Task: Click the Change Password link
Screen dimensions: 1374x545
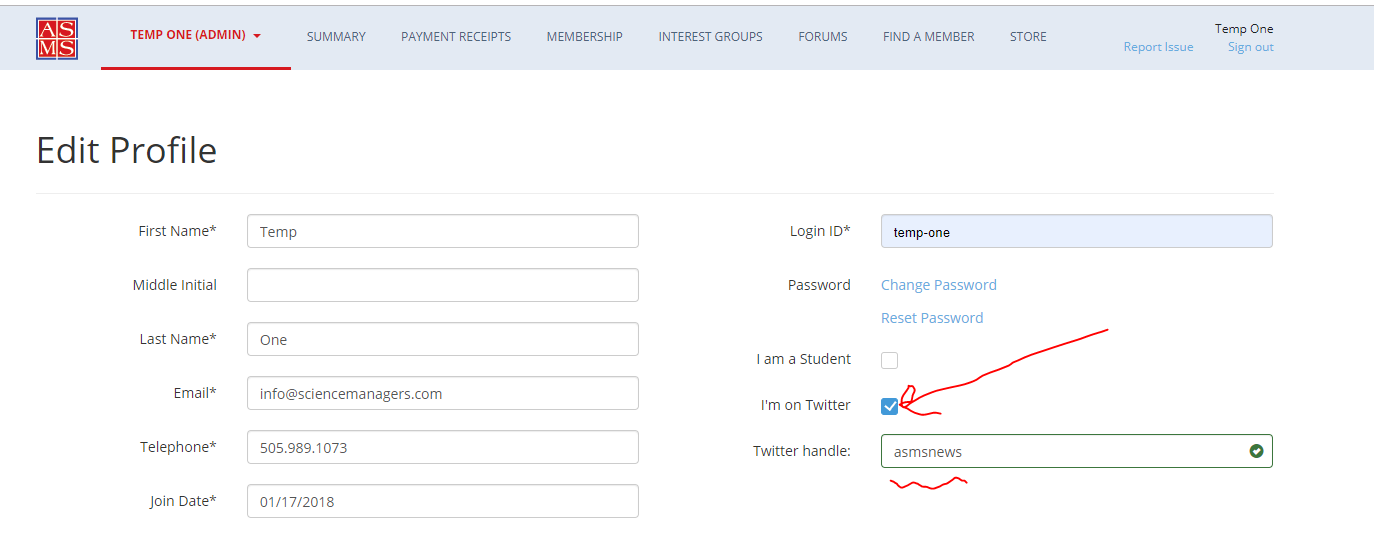Action: pos(939,285)
